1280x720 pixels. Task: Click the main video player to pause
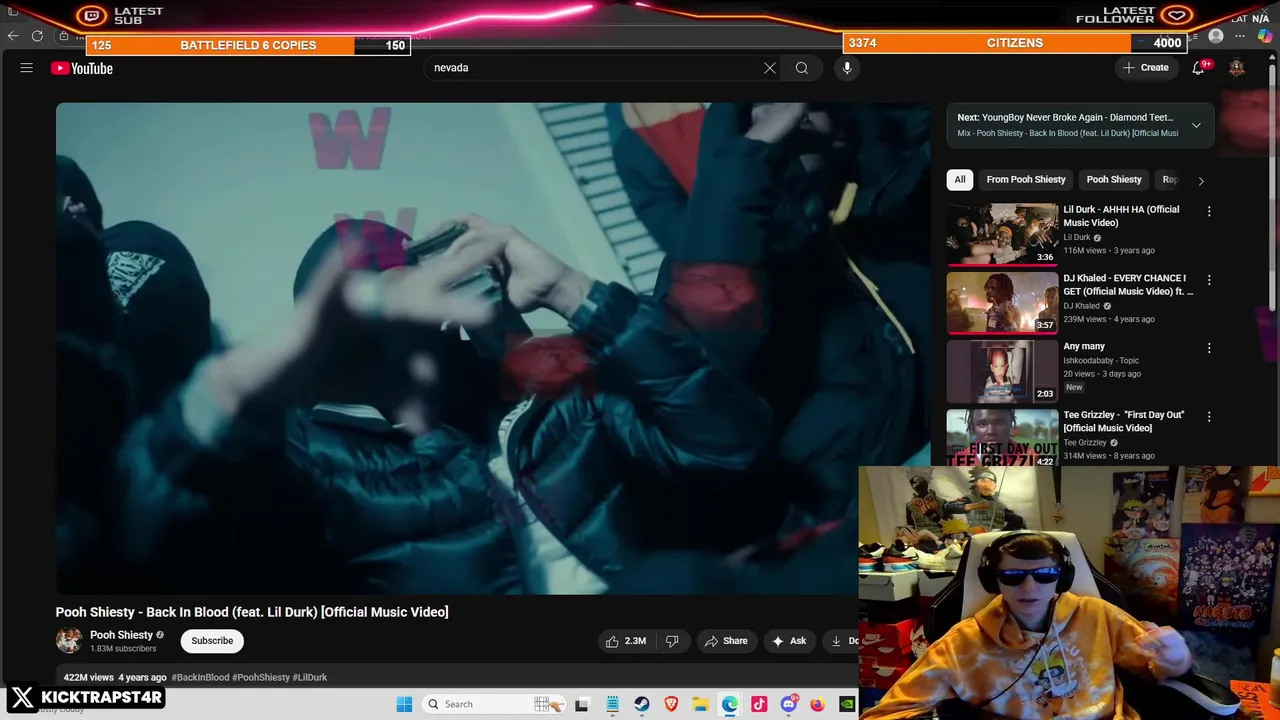coord(493,348)
